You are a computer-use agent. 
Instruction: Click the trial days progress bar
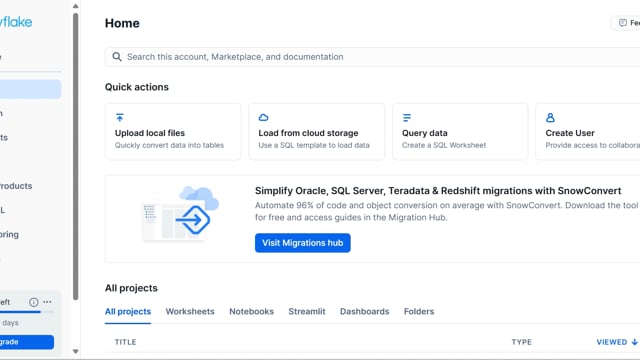pyautogui.click(x=27, y=312)
